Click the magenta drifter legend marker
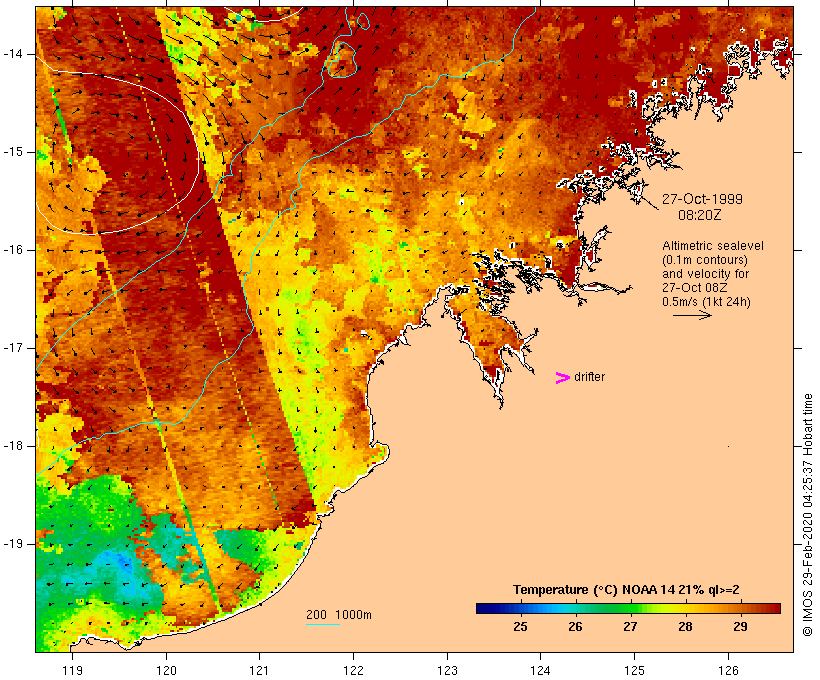820x680 pixels. (x=563, y=378)
